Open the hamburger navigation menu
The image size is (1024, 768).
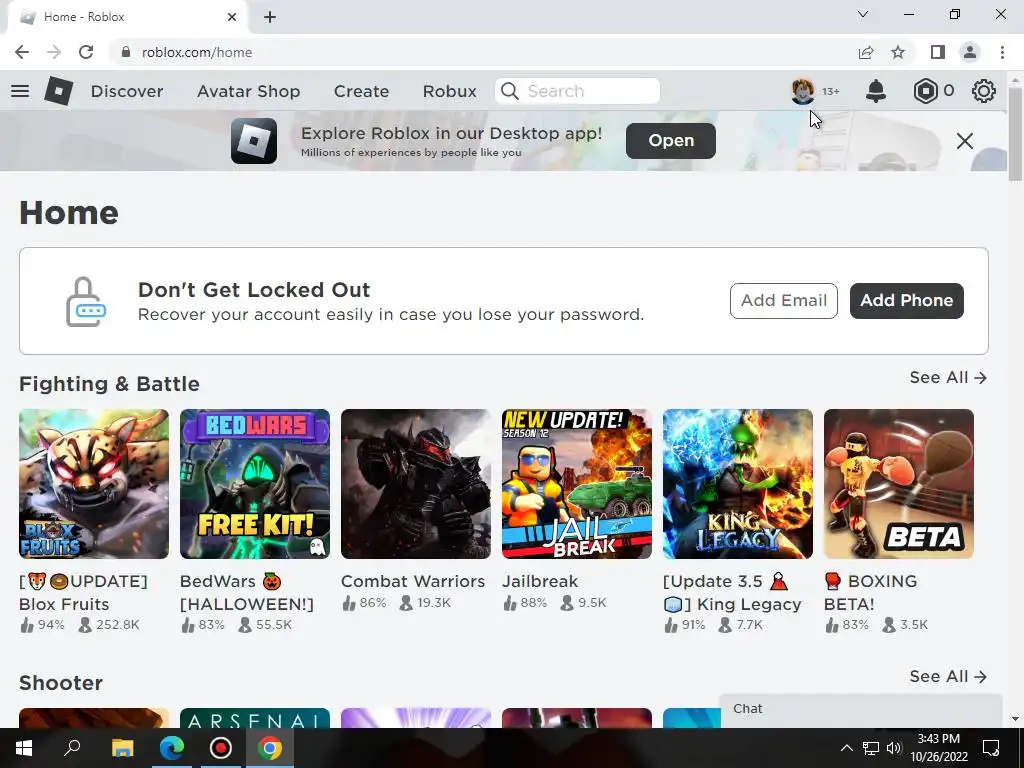click(20, 91)
